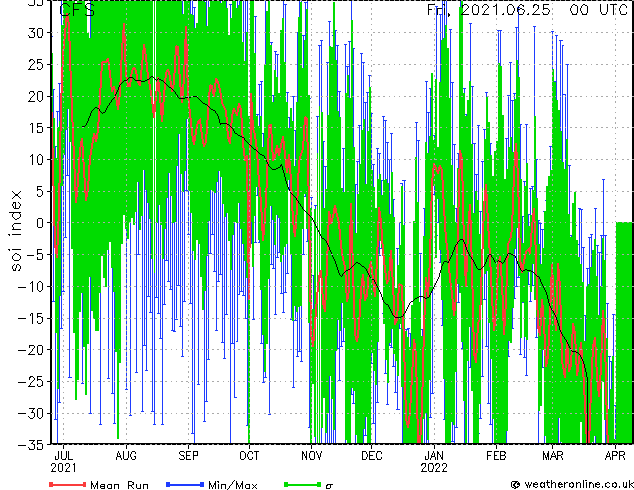Click the '15' y-axis tick label
The width and height of the screenshot is (634, 490).
tap(35, 128)
